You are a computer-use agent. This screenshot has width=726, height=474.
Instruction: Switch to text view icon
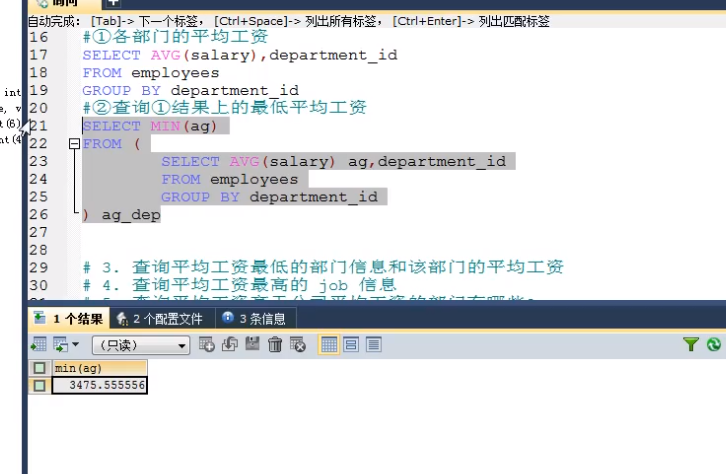(x=374, y=345)
